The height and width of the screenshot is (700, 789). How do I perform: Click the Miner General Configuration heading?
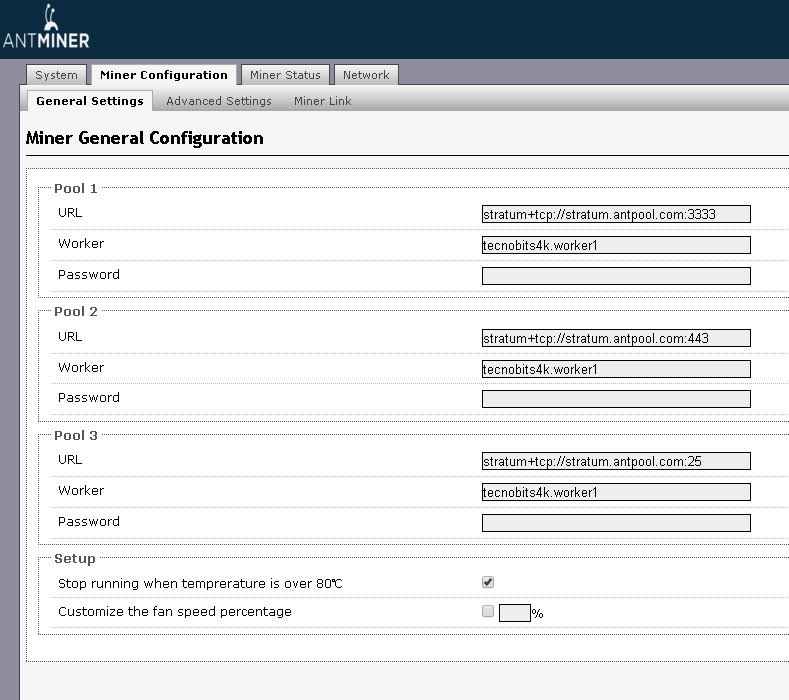click(x=144, y=138)
